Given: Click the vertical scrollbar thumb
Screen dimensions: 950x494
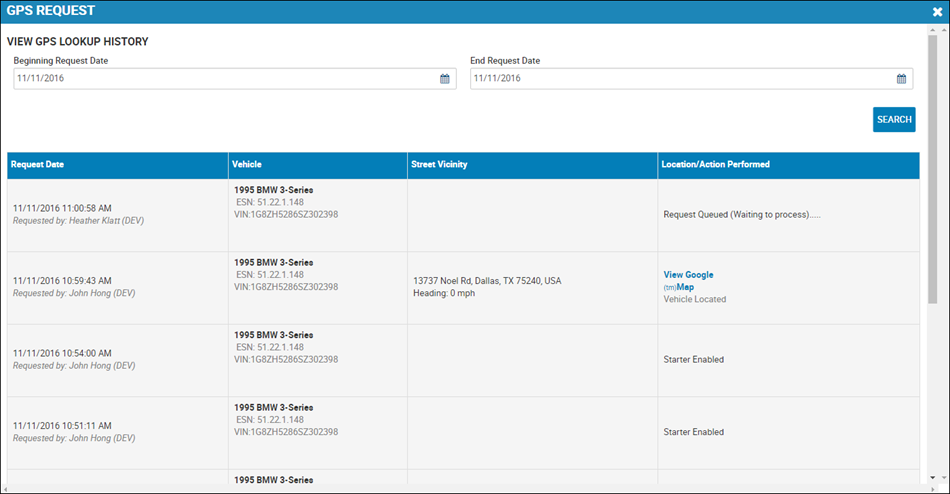Looking at the screenshot, I should 932,169.
